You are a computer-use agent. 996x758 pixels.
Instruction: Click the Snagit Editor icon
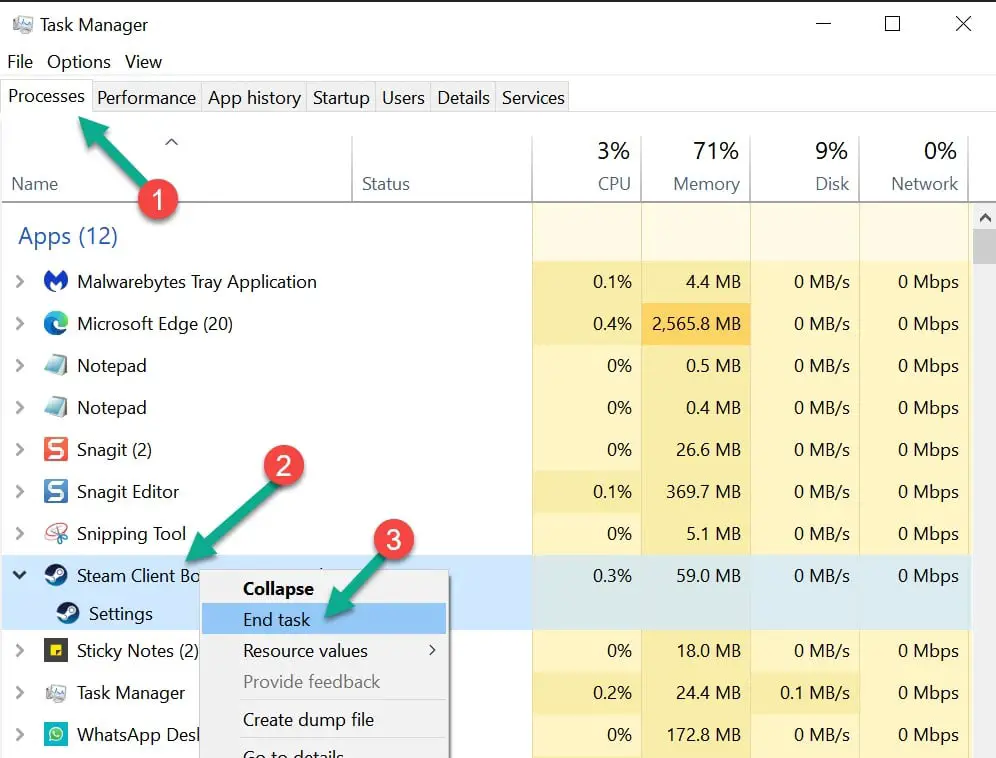[x=56, y=491]
